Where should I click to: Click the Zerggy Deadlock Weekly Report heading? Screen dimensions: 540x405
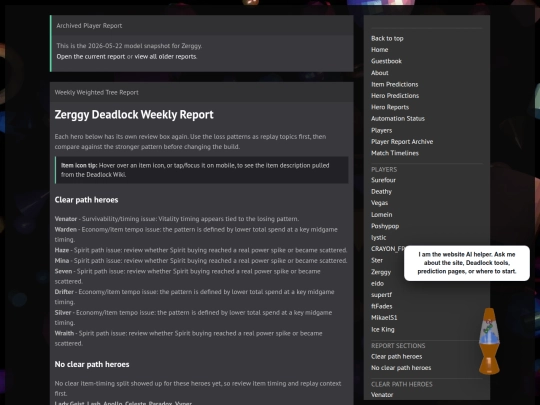[x=134, y=114]
